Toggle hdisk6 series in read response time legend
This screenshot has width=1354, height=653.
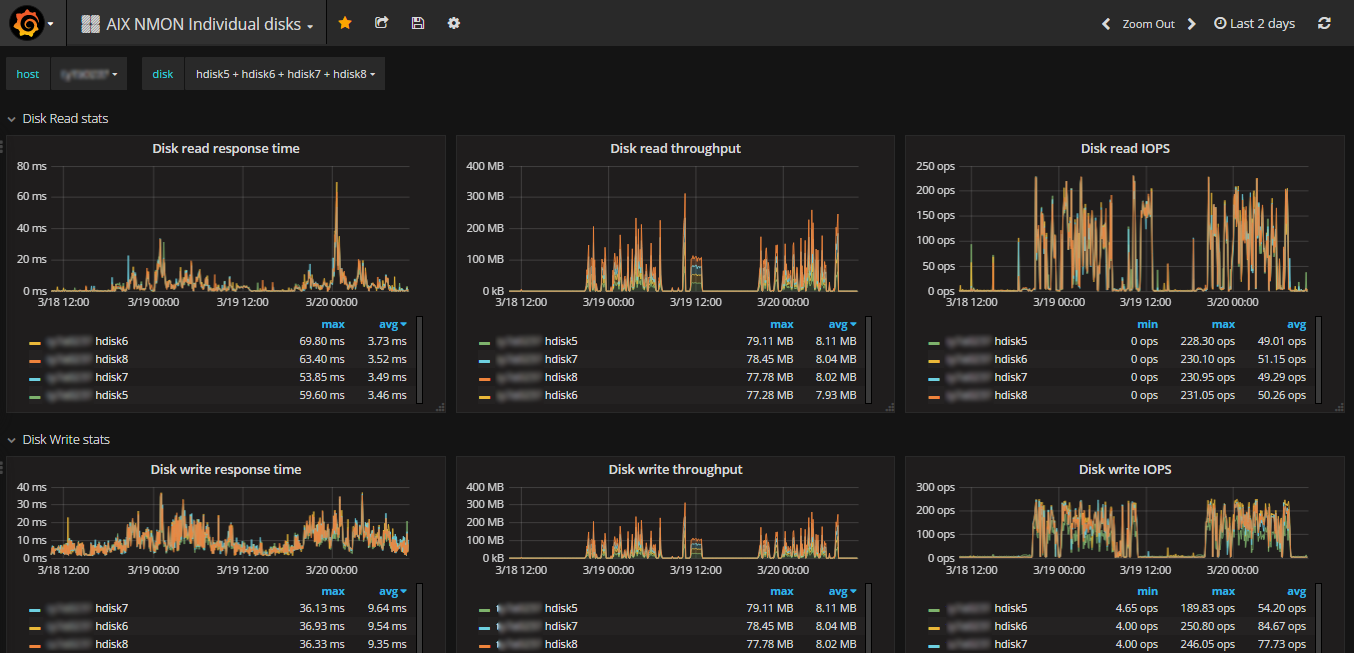111,341
